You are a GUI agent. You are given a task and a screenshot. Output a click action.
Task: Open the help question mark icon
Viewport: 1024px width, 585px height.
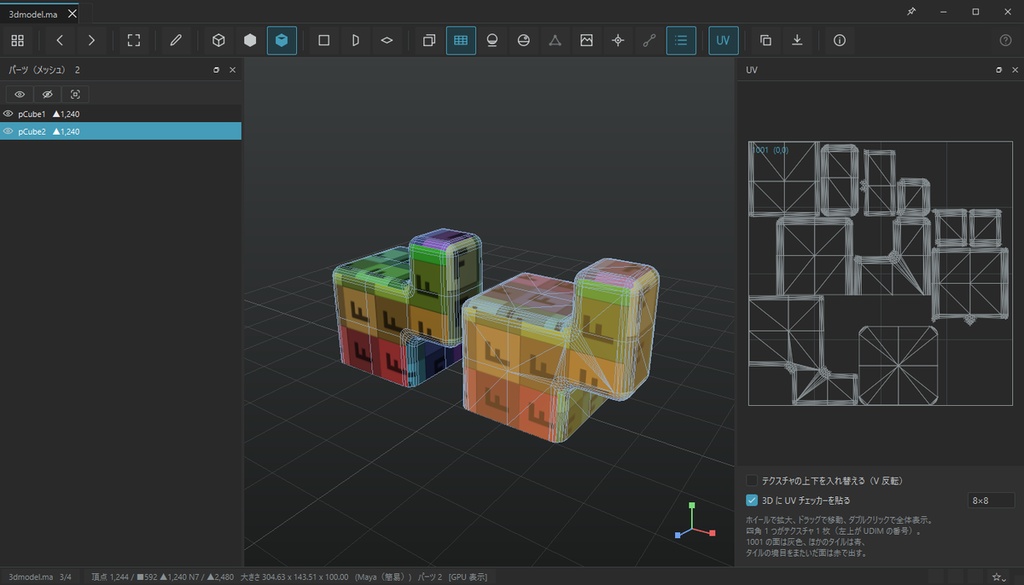(1006, 40)
